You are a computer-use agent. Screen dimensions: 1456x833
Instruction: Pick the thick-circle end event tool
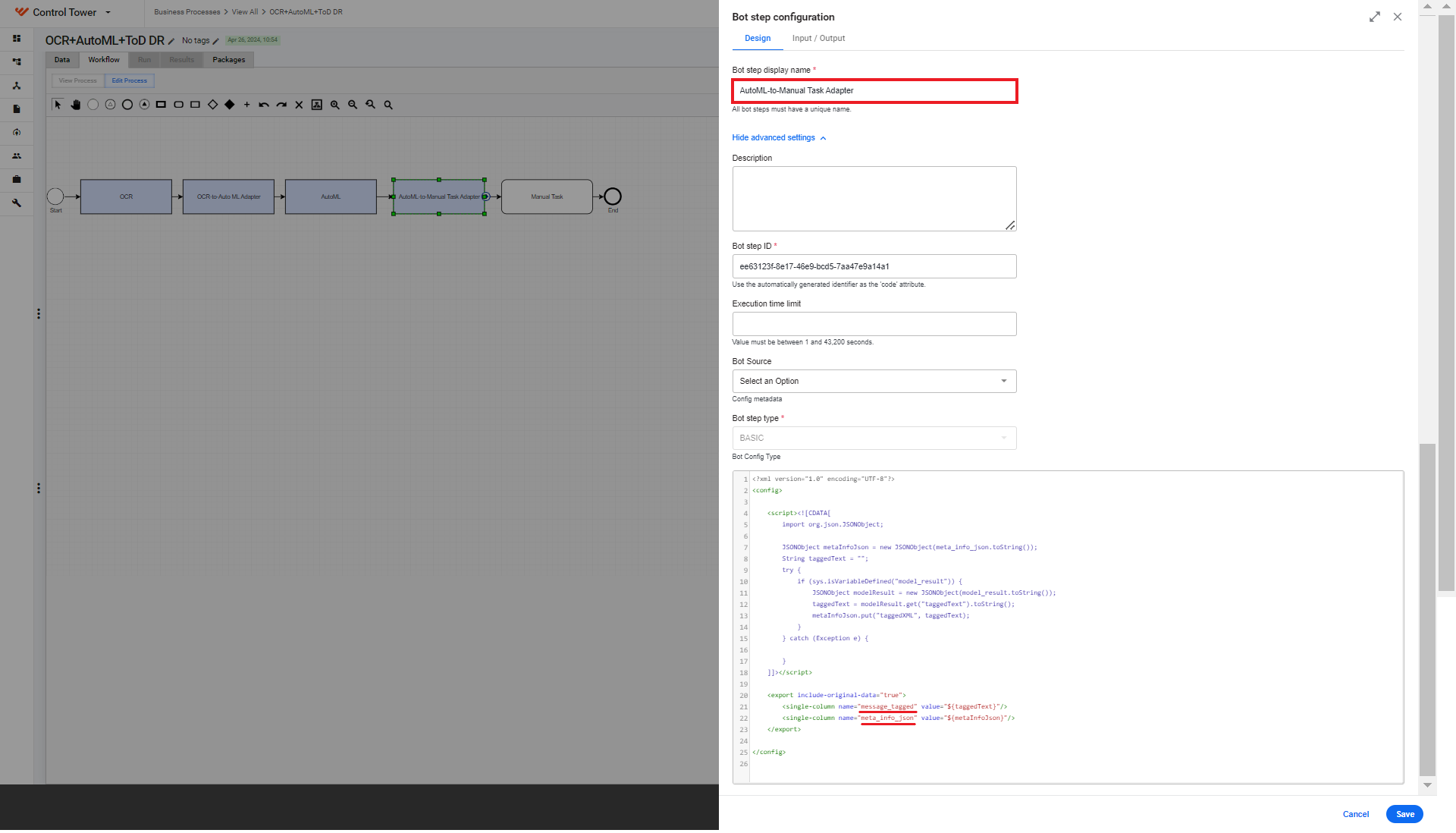[x=127, y=105]
